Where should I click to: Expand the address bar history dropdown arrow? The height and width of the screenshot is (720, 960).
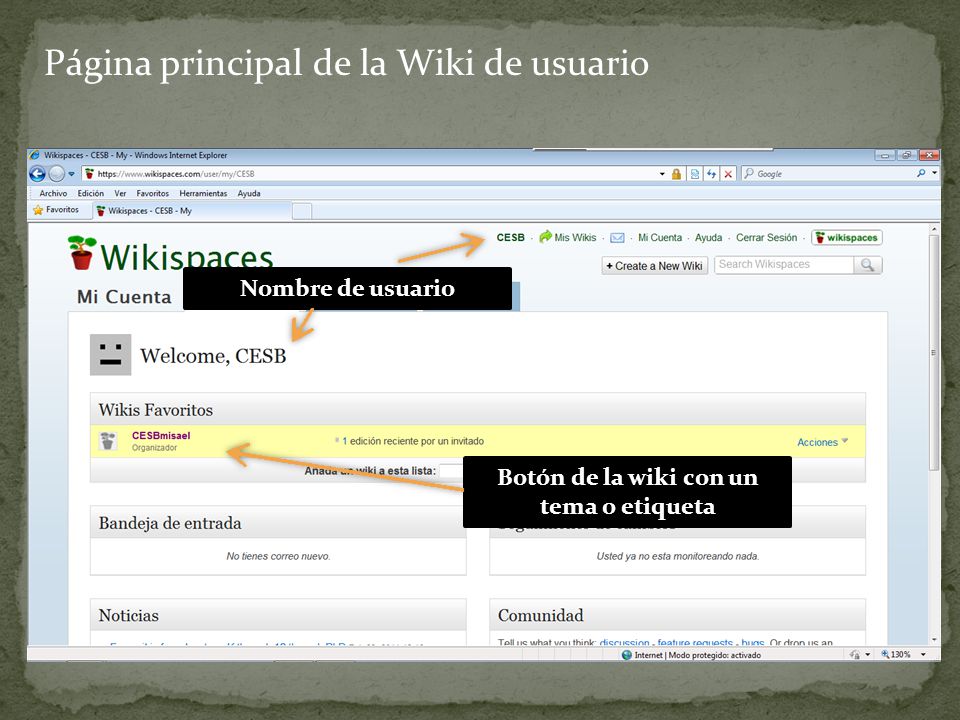pos(662,174)
